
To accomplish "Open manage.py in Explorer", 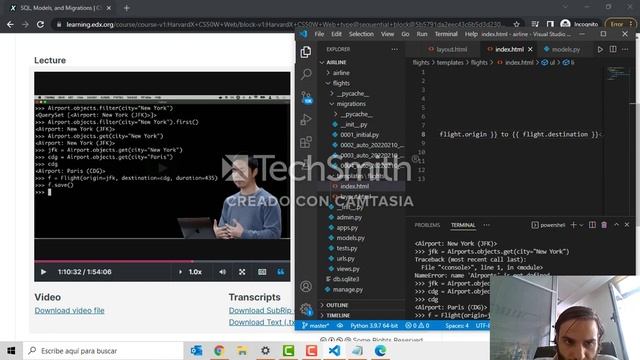I will 347,290.
